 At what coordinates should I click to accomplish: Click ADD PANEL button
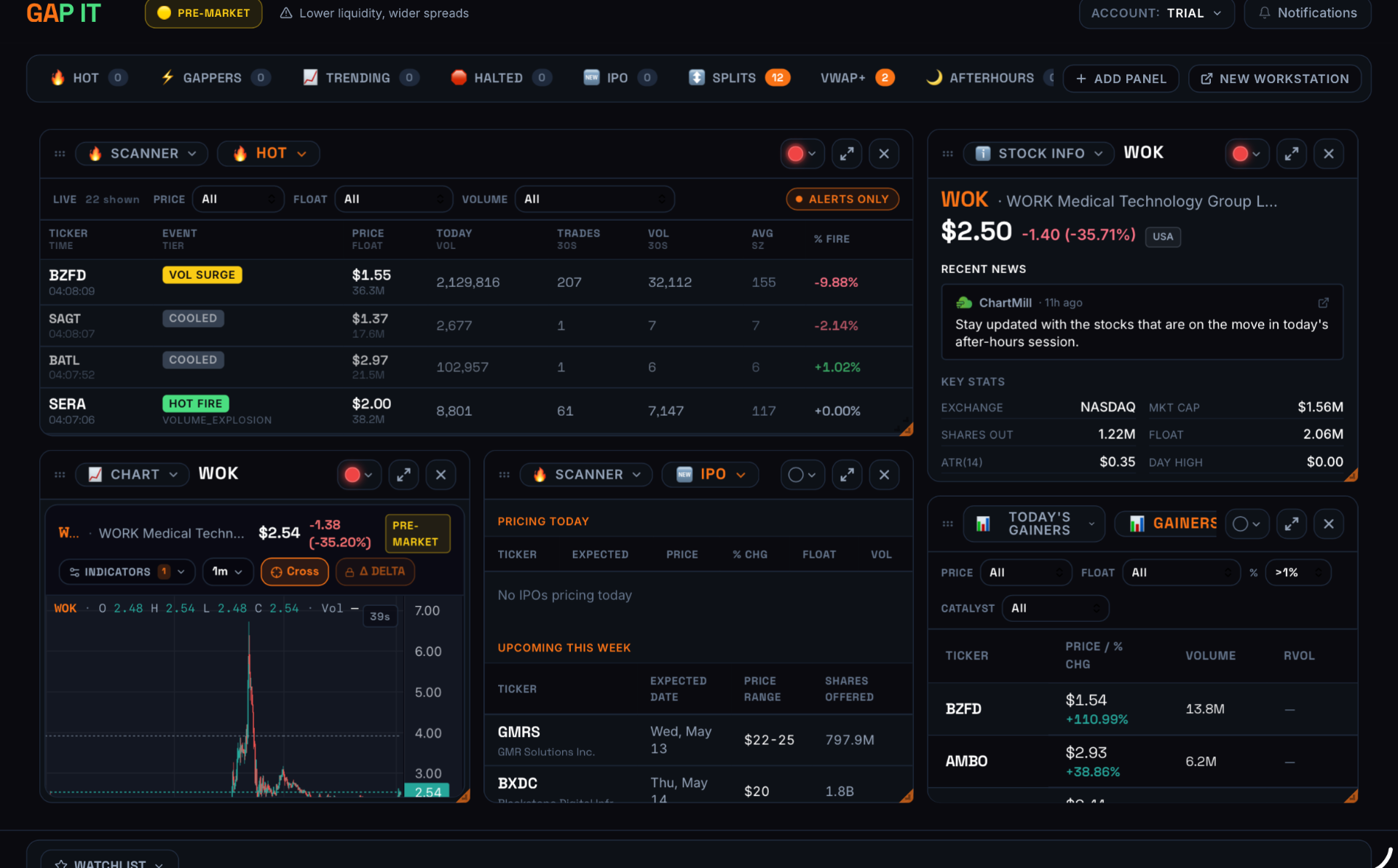(x=1121, y=79)
